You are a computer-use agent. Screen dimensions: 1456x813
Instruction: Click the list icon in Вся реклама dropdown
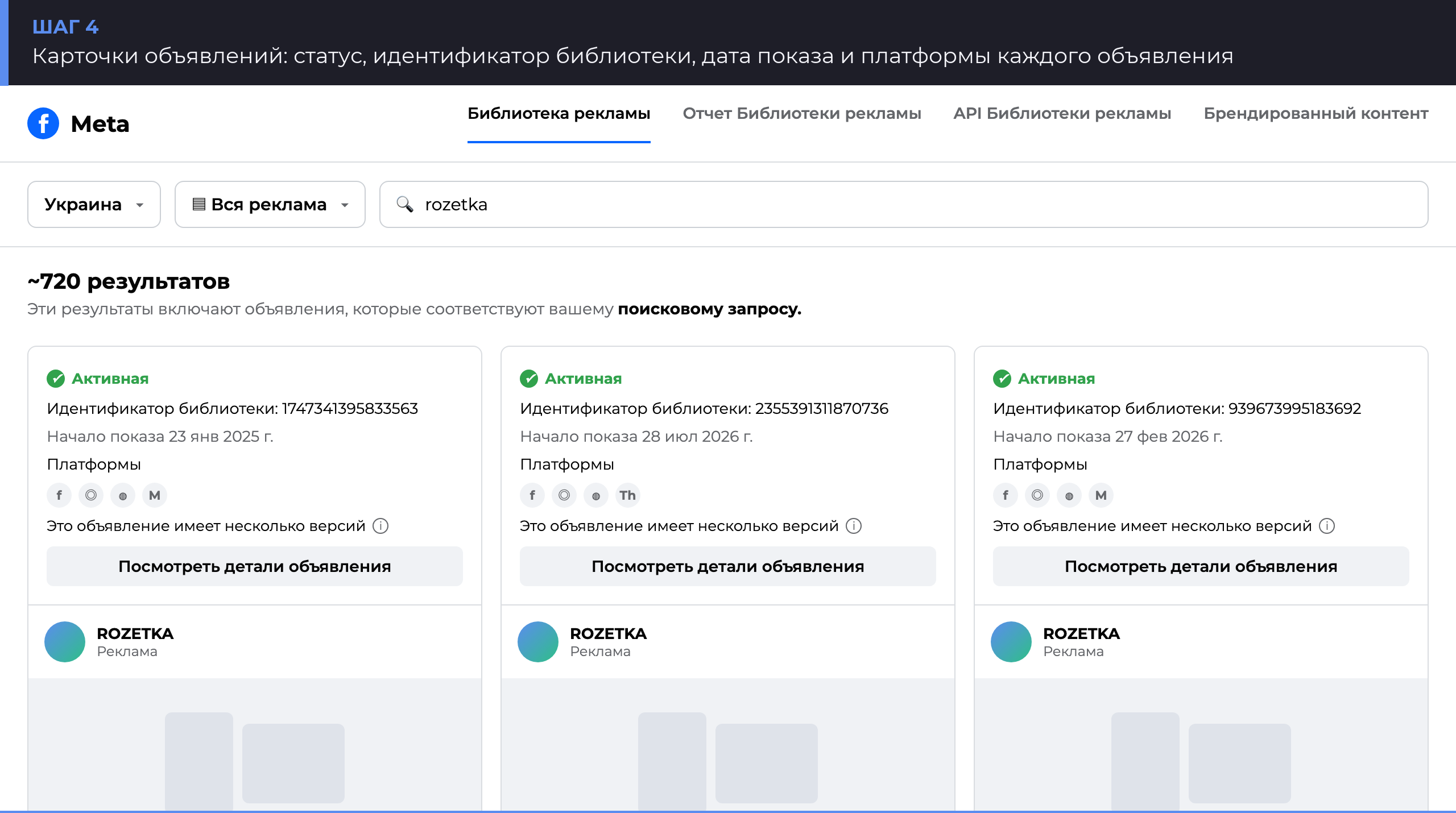tap(198, 204)
